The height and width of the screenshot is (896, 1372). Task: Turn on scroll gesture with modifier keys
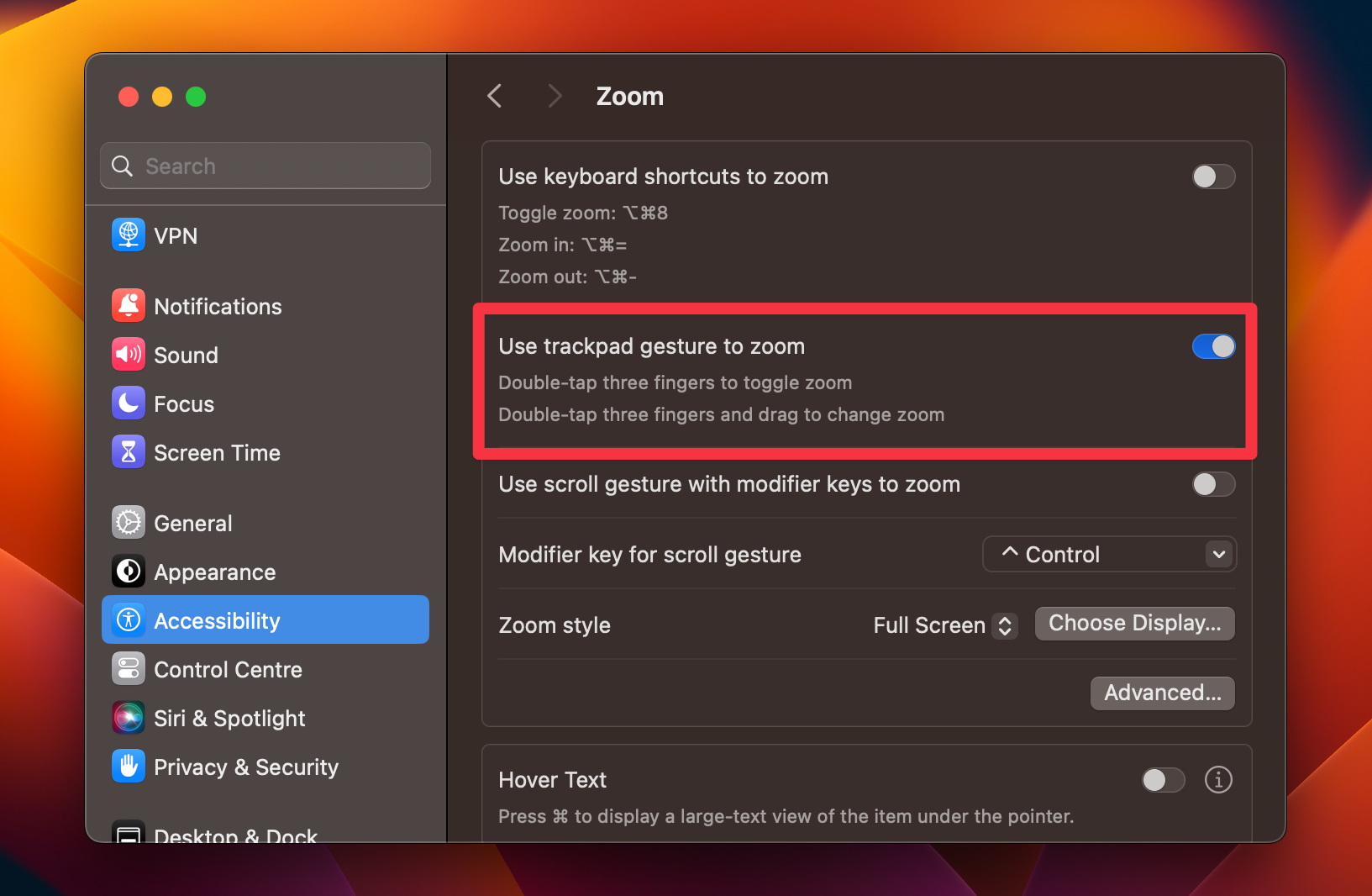(x=1213, y=484)
